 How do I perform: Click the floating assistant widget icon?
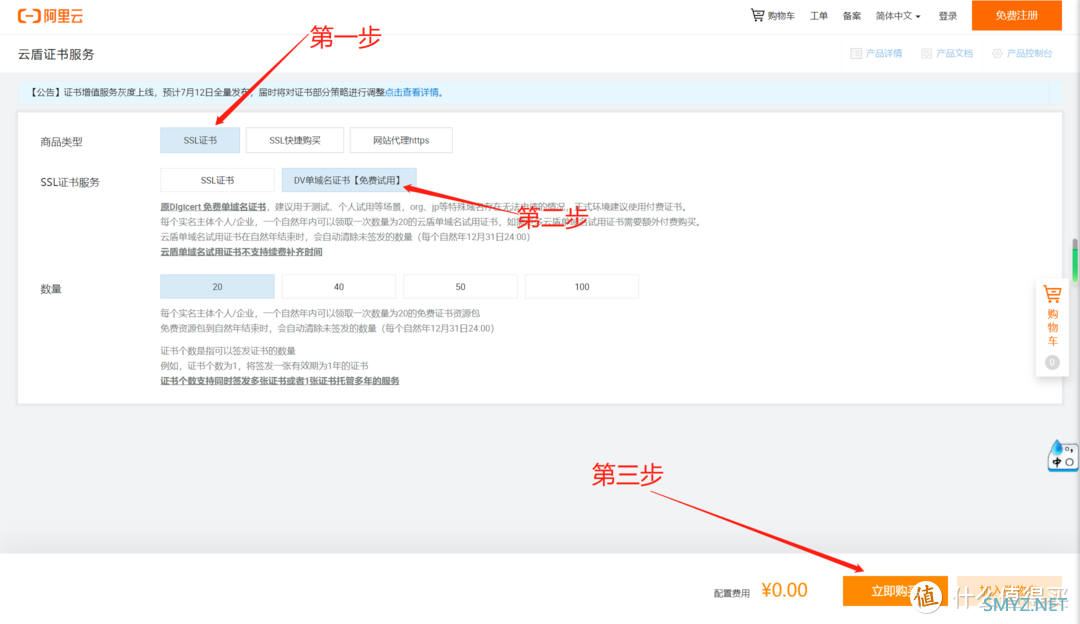[x=1062, y=455]
